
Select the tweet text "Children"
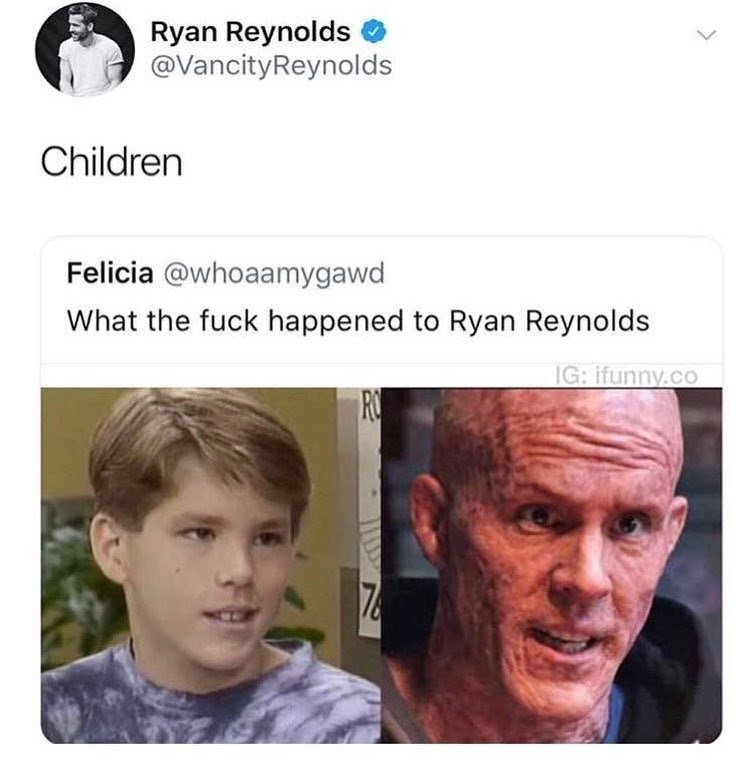[112, 162]
